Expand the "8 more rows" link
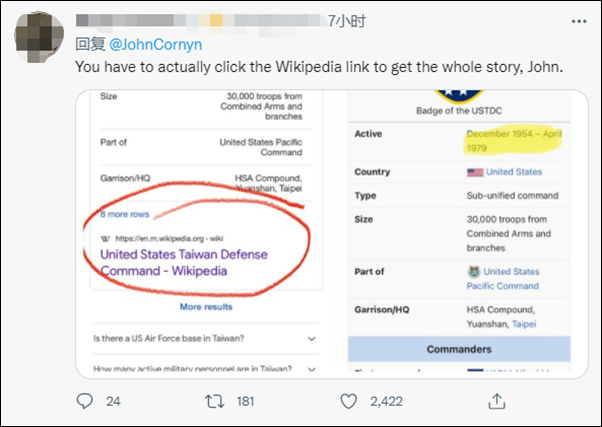 pyautogui.click(x=126, y=214)
